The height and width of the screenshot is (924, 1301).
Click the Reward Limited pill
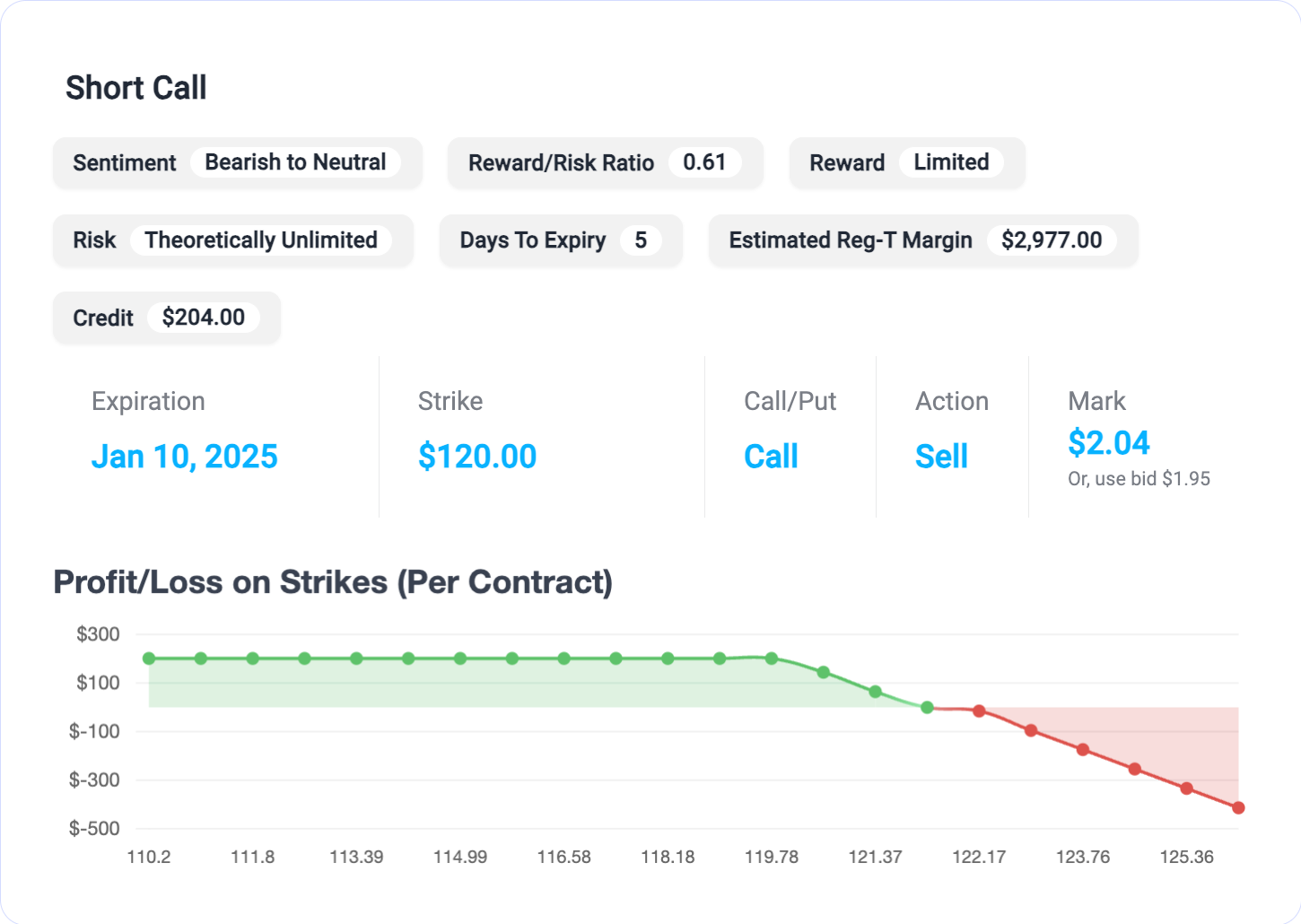pos(952,162)
